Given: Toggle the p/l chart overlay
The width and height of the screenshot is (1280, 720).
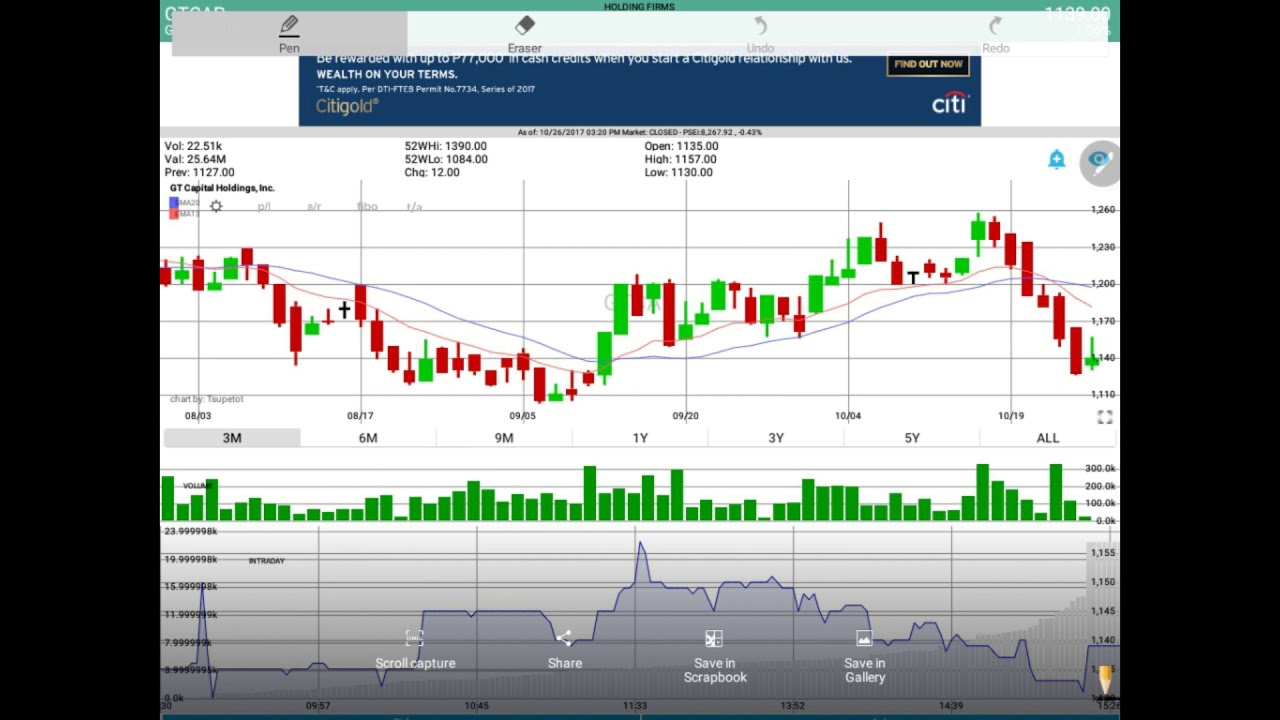Looking at the screenshot, I should 264,207.
